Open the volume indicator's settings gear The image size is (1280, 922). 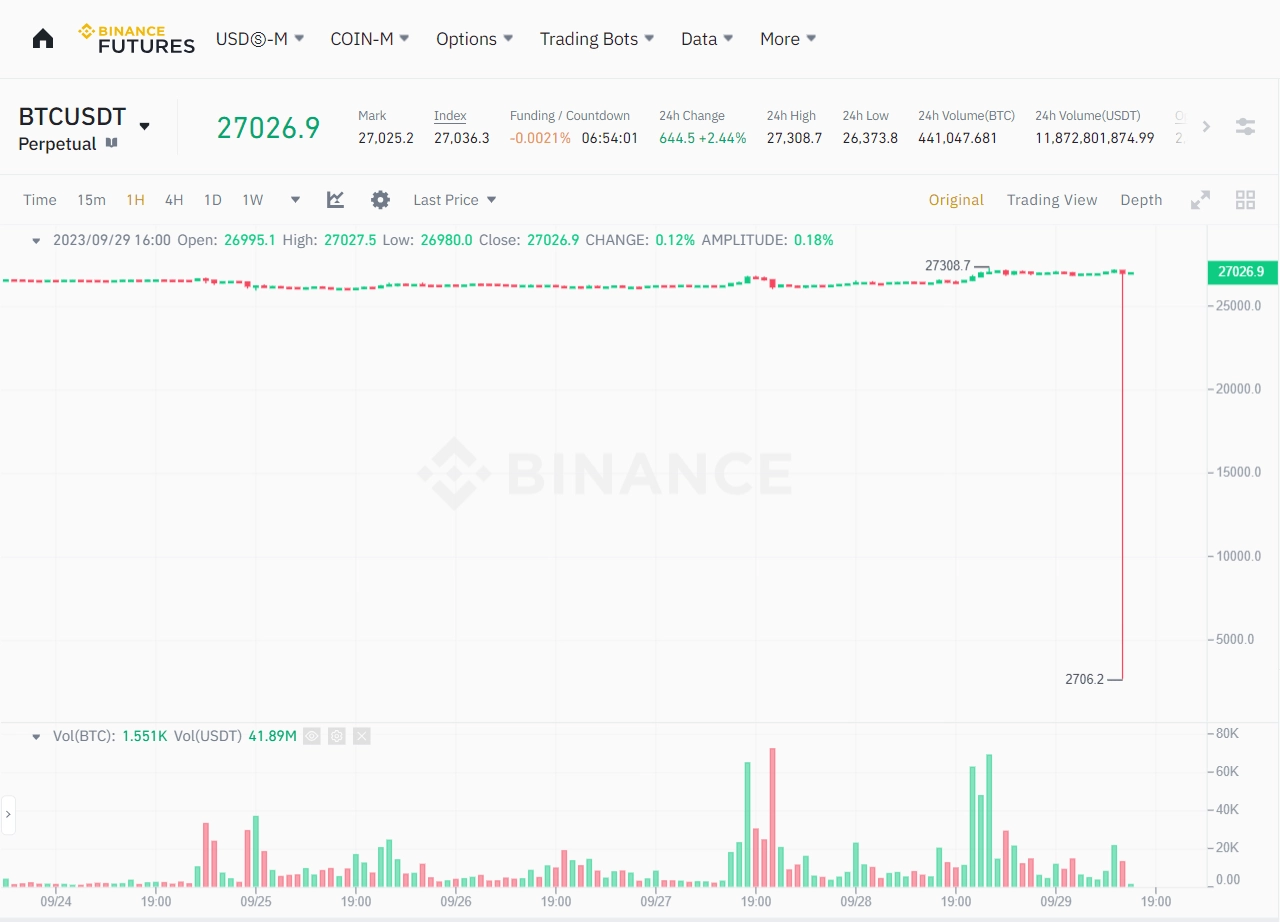coord(336,736)
